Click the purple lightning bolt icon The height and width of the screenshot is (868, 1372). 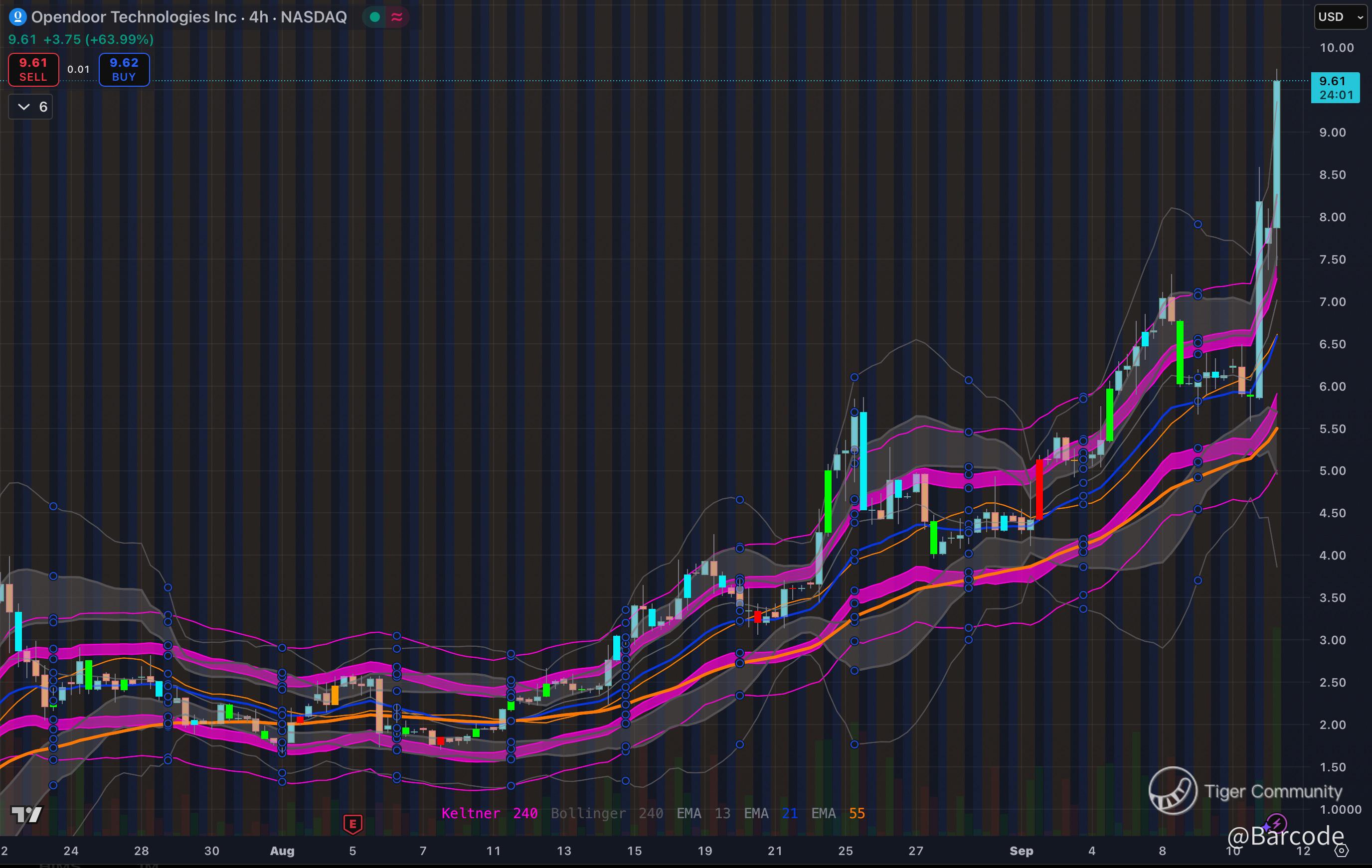1276,824
